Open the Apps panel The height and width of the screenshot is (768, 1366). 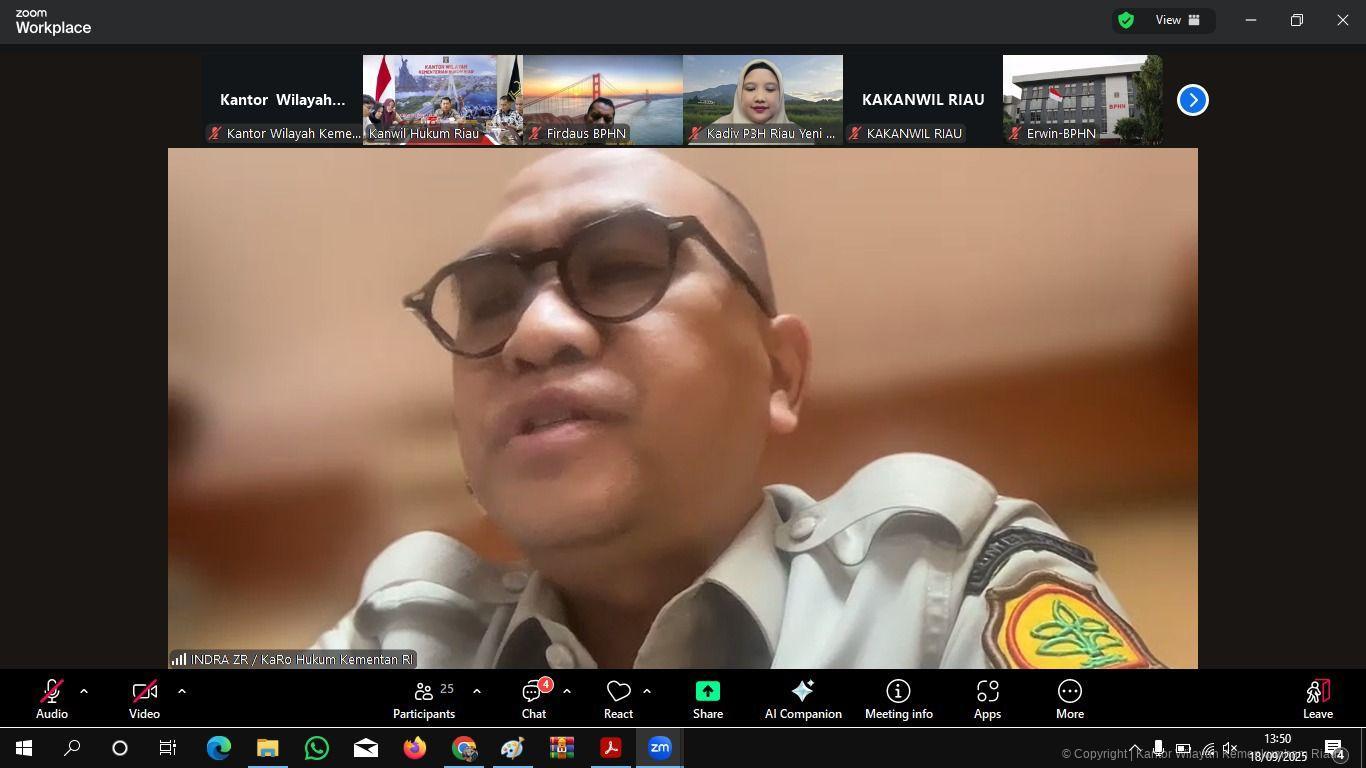(987, 699)
